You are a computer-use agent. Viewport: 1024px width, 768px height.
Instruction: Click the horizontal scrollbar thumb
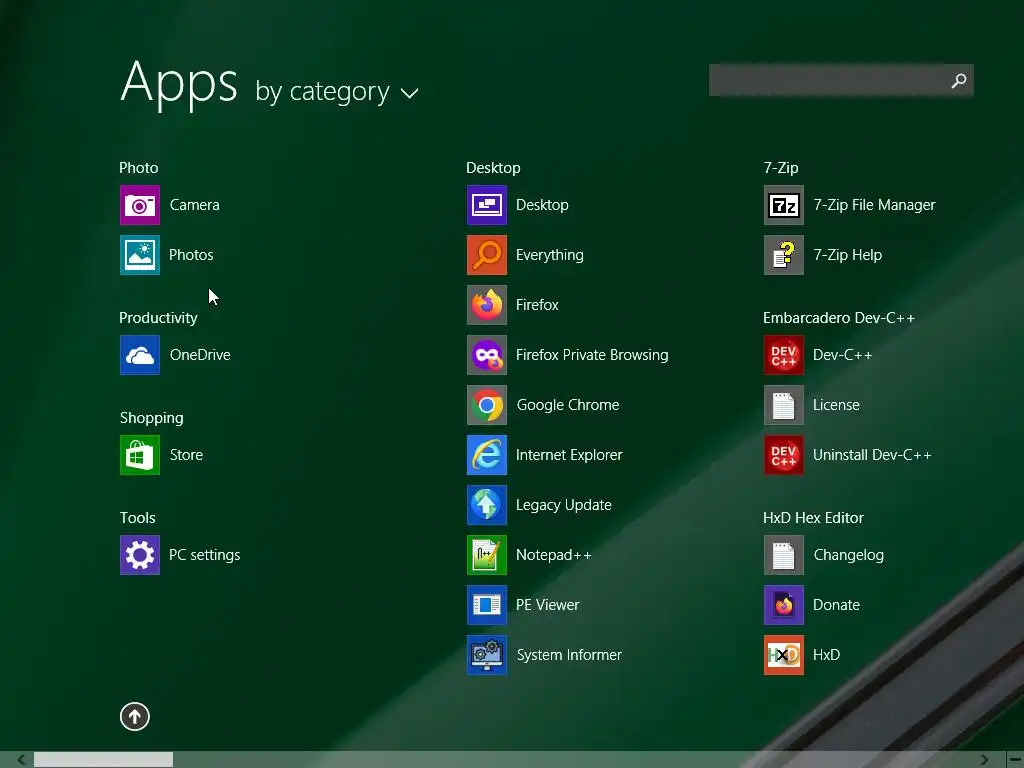click(103, 760)
